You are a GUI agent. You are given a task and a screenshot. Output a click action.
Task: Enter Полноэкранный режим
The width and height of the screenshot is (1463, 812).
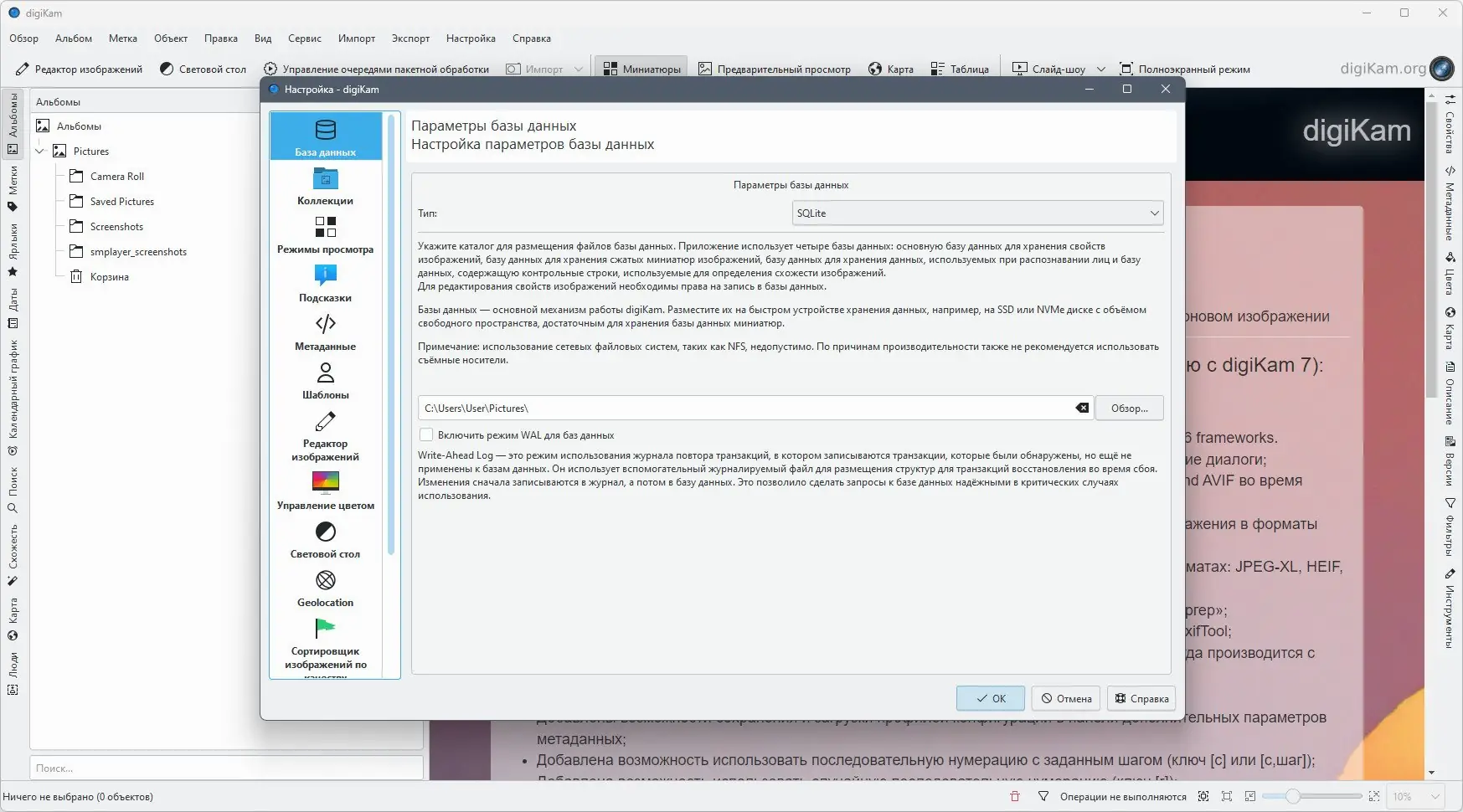coord(1185,69)
